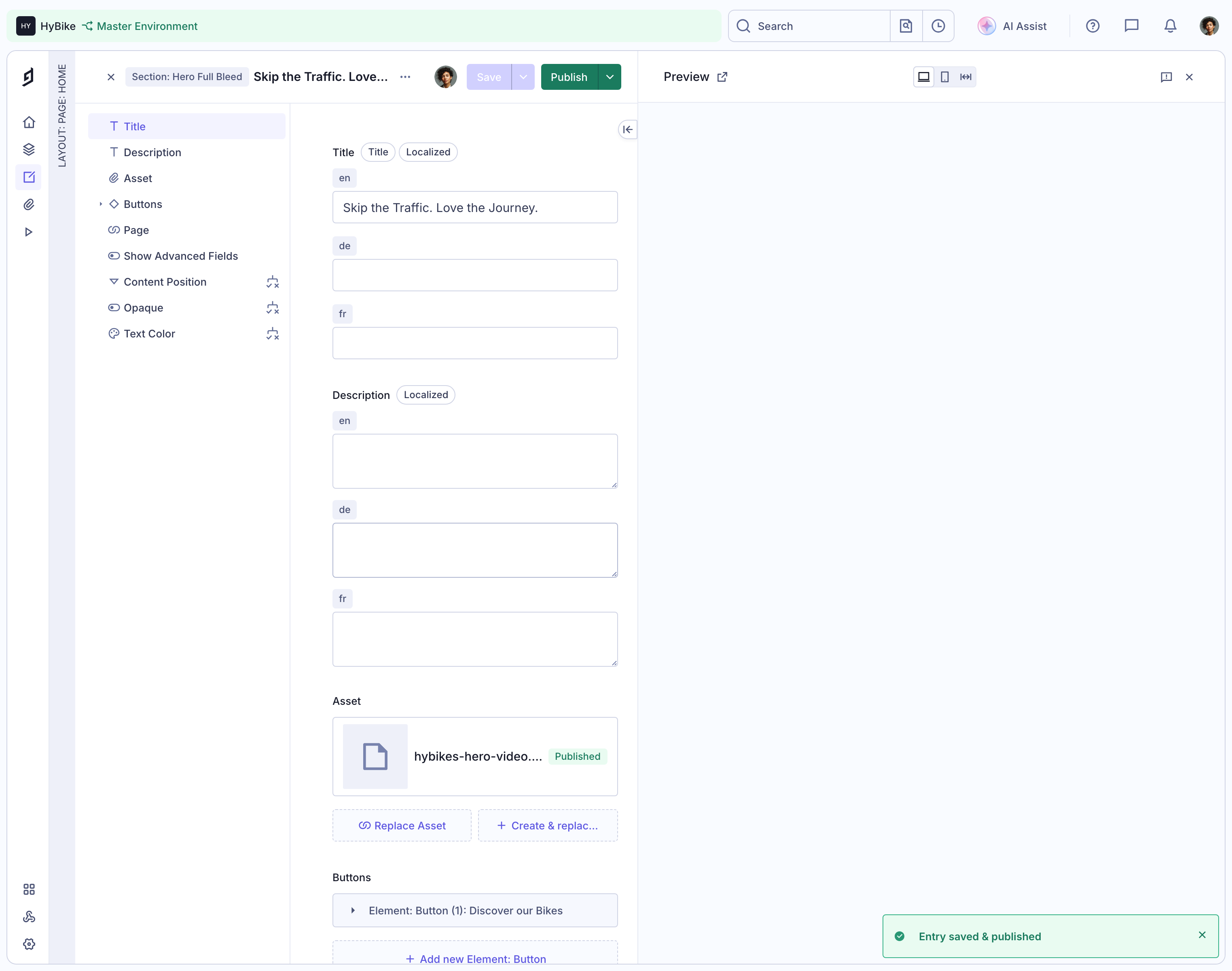
Task: Toggle Text Color field condition icon
Action: point(273,334)
